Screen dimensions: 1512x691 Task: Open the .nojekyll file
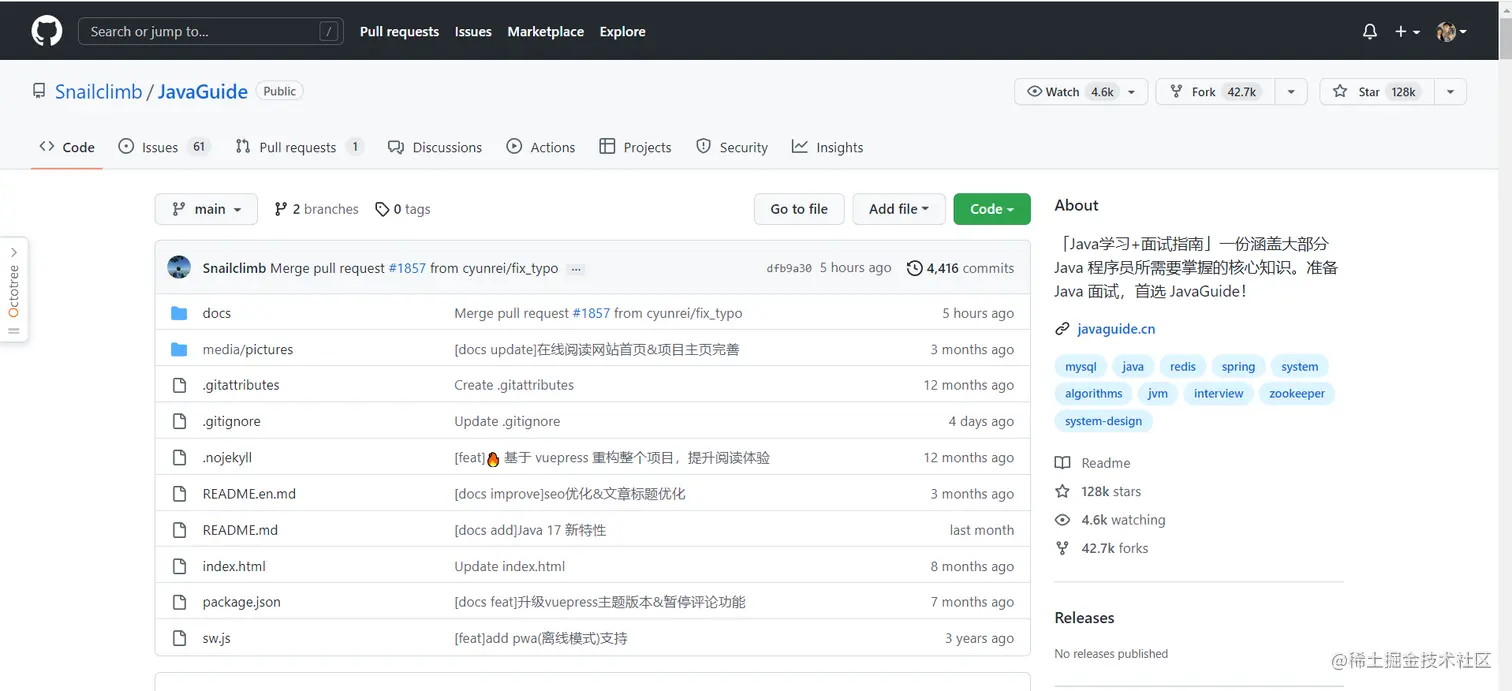pos(227,457)
